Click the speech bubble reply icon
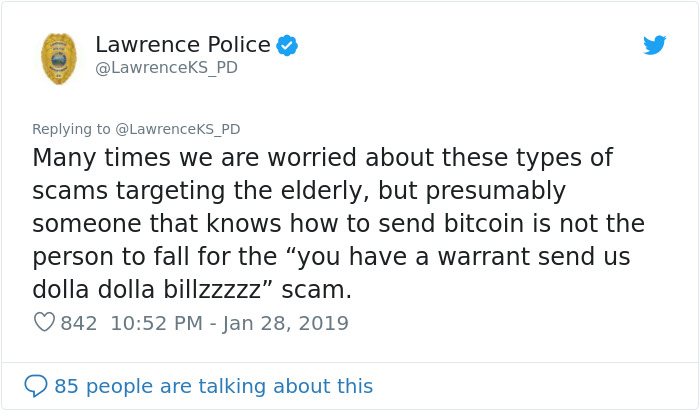The image size is (700, 411). click(x=36, y=386)
